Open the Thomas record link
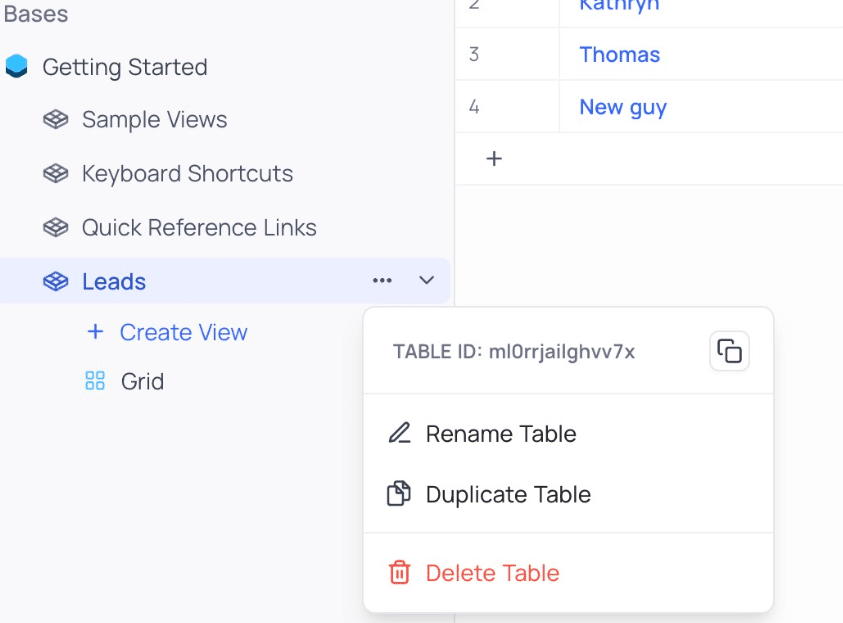Screen dimensions: 843x623 coord(619,54)
